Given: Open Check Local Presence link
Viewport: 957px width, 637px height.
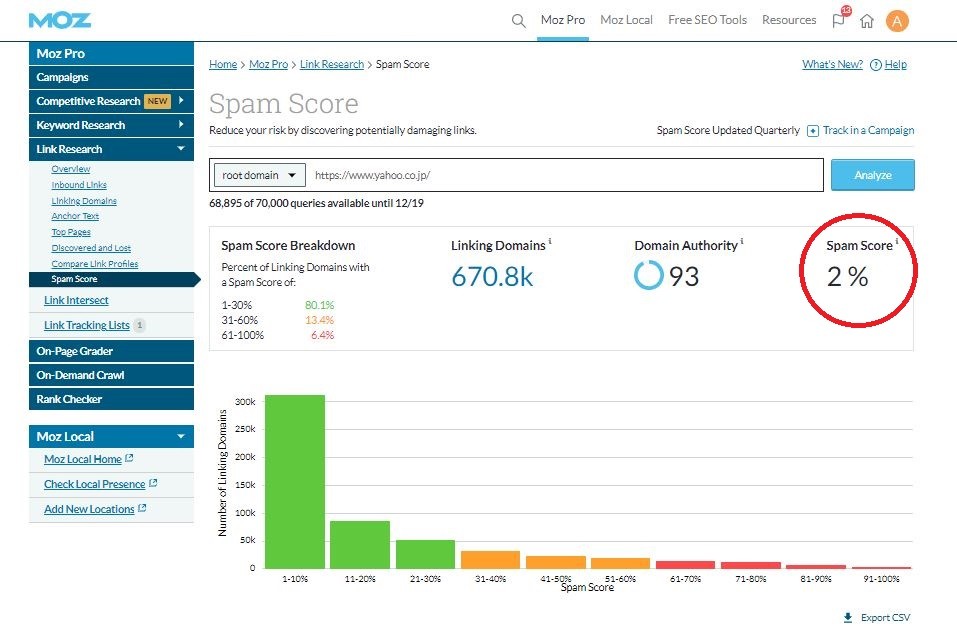Looking at the screenshot, I should [x=95, y=484].
